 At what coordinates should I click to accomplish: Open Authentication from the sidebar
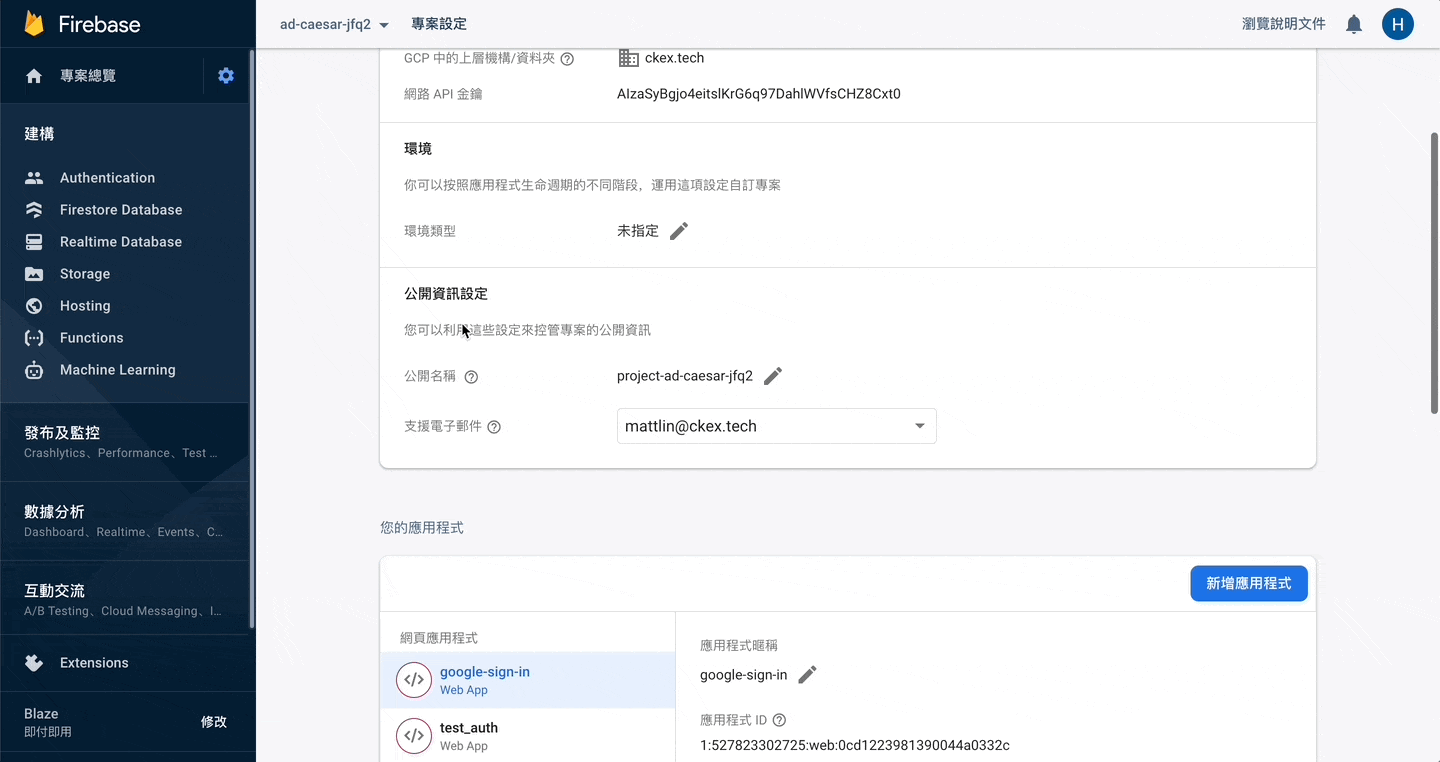(x=107, y=178)
